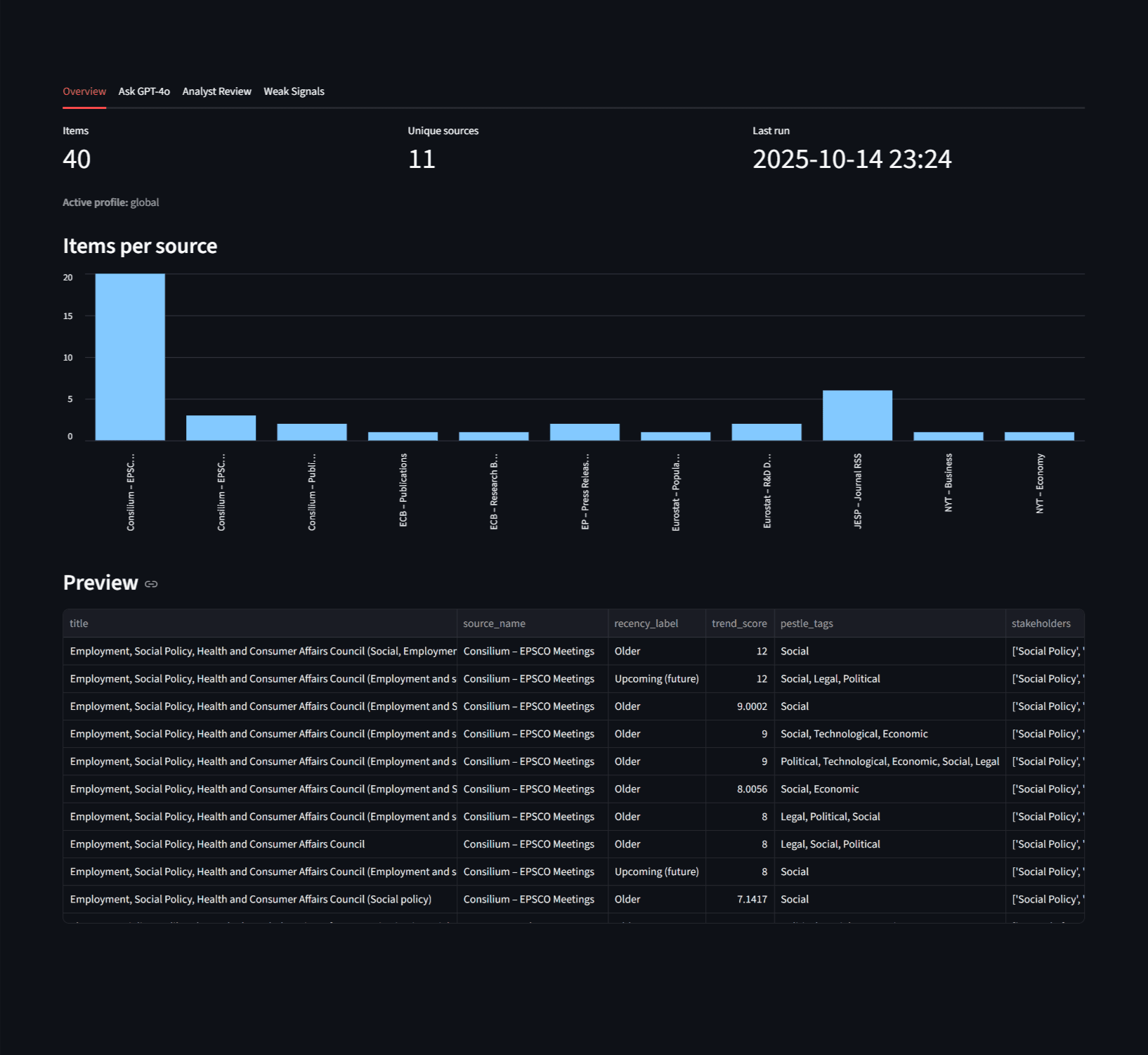Go to the Weak Signals tab
The width and height of the screenshot is (1148, 1055).
[294, 91]
